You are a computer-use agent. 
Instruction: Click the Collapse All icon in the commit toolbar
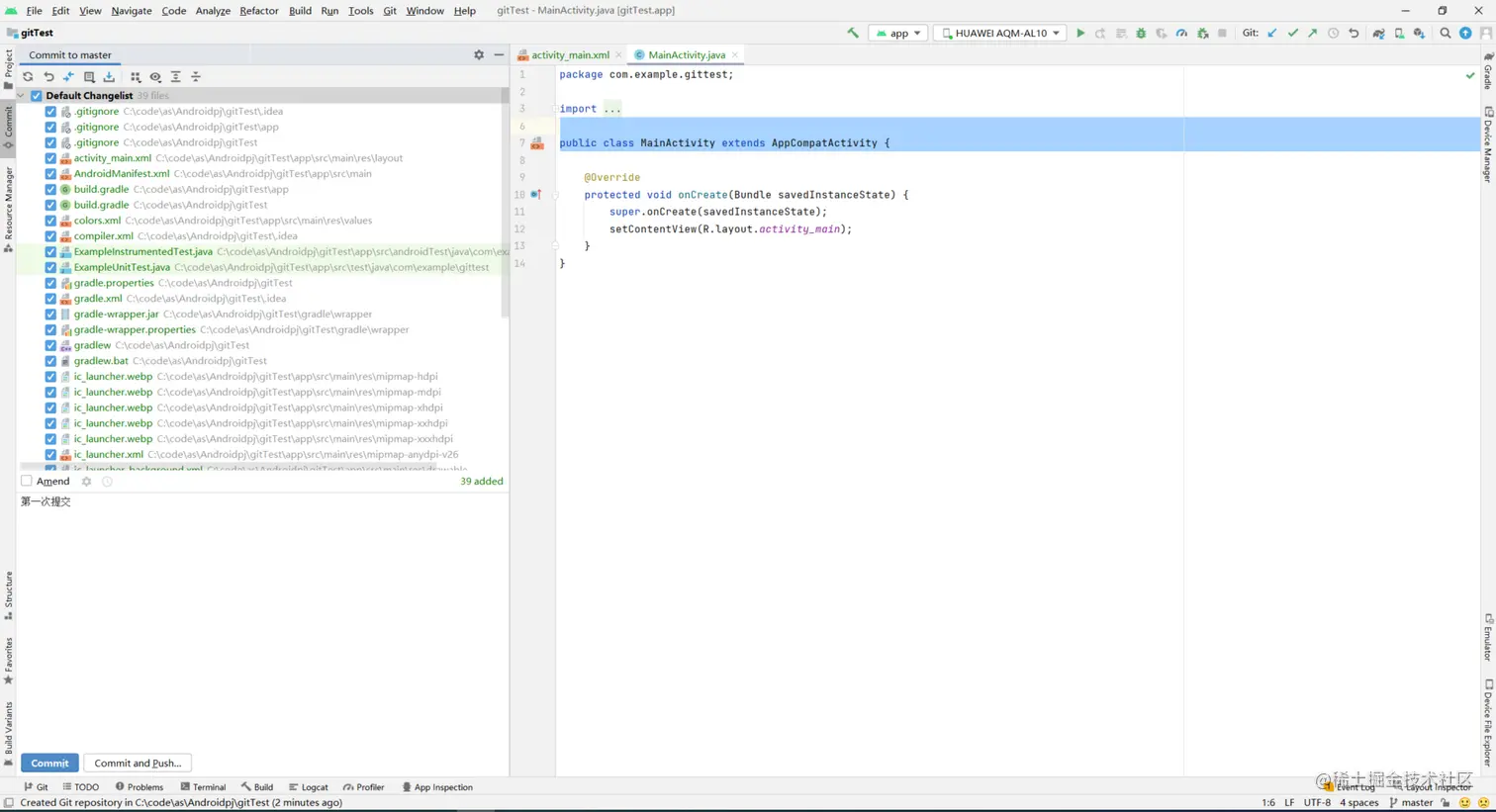pos(196,76)
